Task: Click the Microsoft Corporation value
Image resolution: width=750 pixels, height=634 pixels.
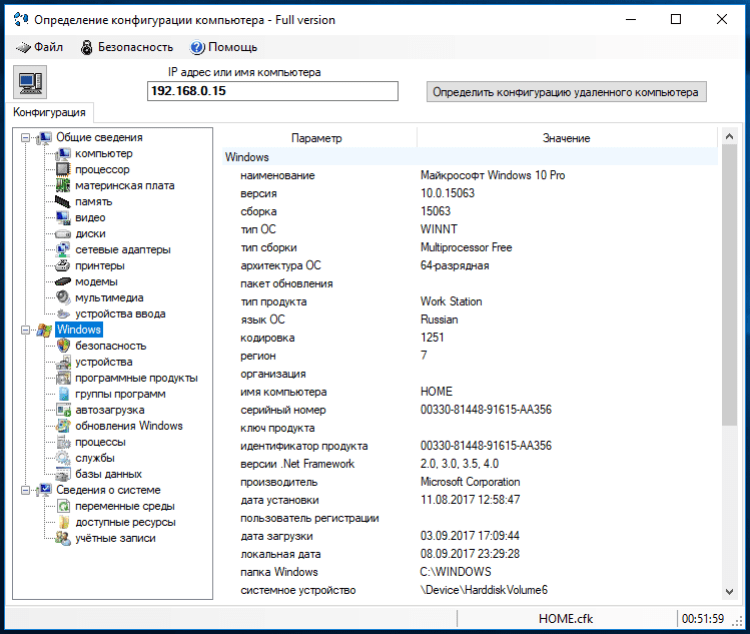Action: pyautogui.click(x=470, y=482)
